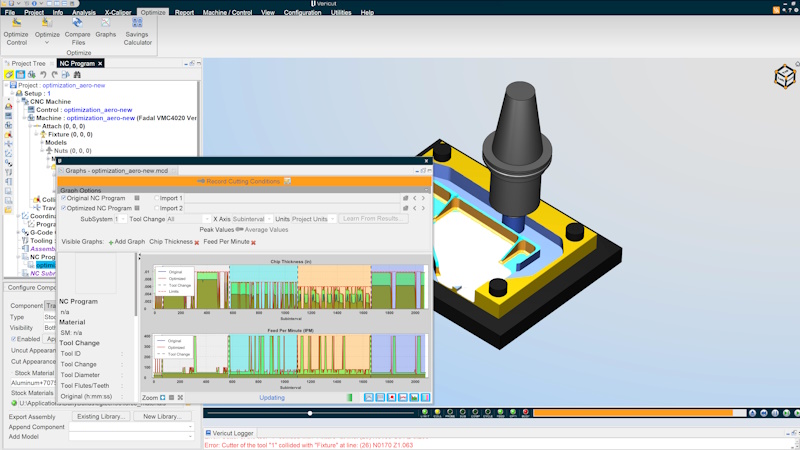The height and width of the screenshot is (450, 800).
Task: Click the red BUSY status light
Action: (526, 413)
